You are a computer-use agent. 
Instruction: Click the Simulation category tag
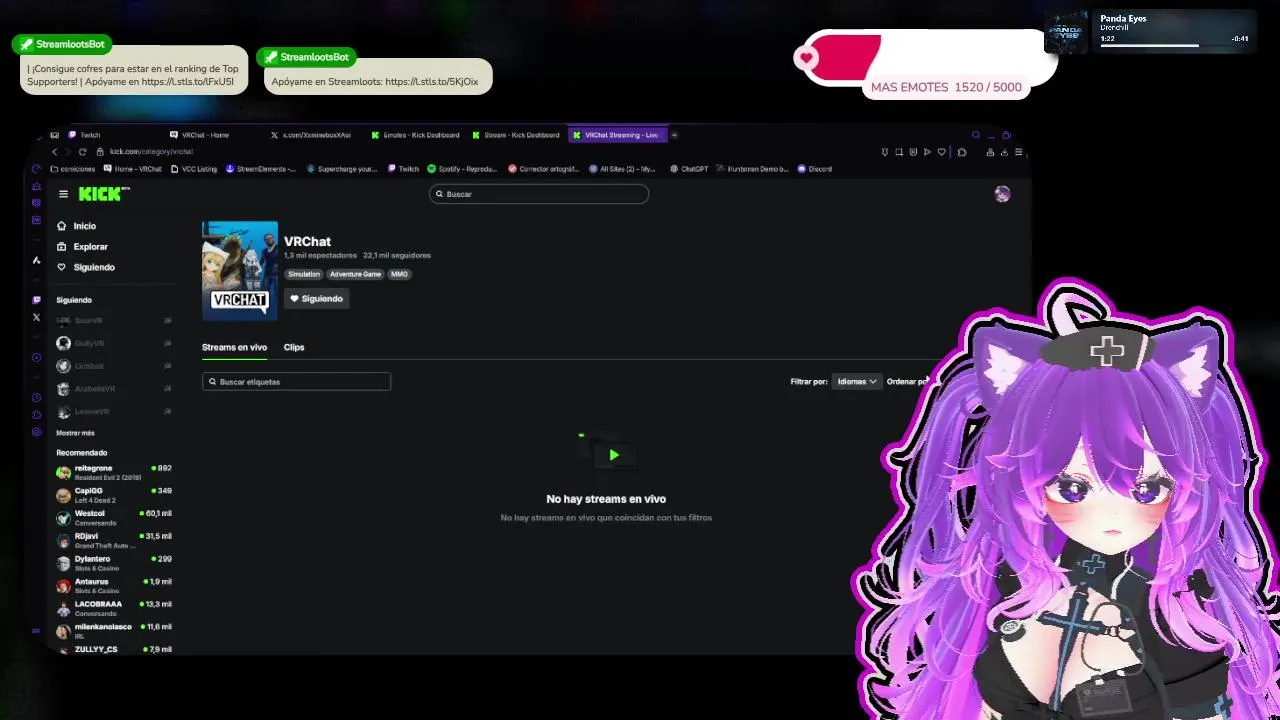(x=304, y=274)
